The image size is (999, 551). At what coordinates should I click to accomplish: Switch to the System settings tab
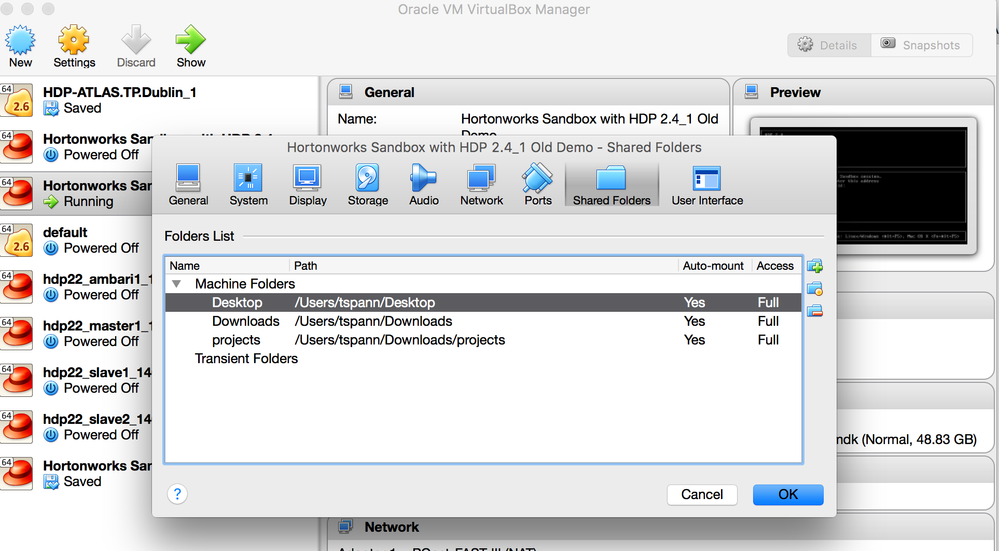[248, 185]
